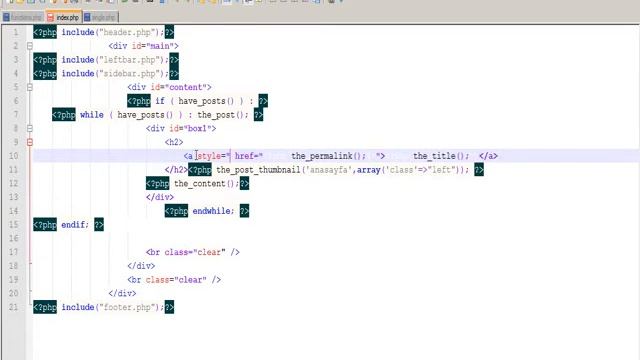Collapse the red fold marker at line 9

coord(30,142)
